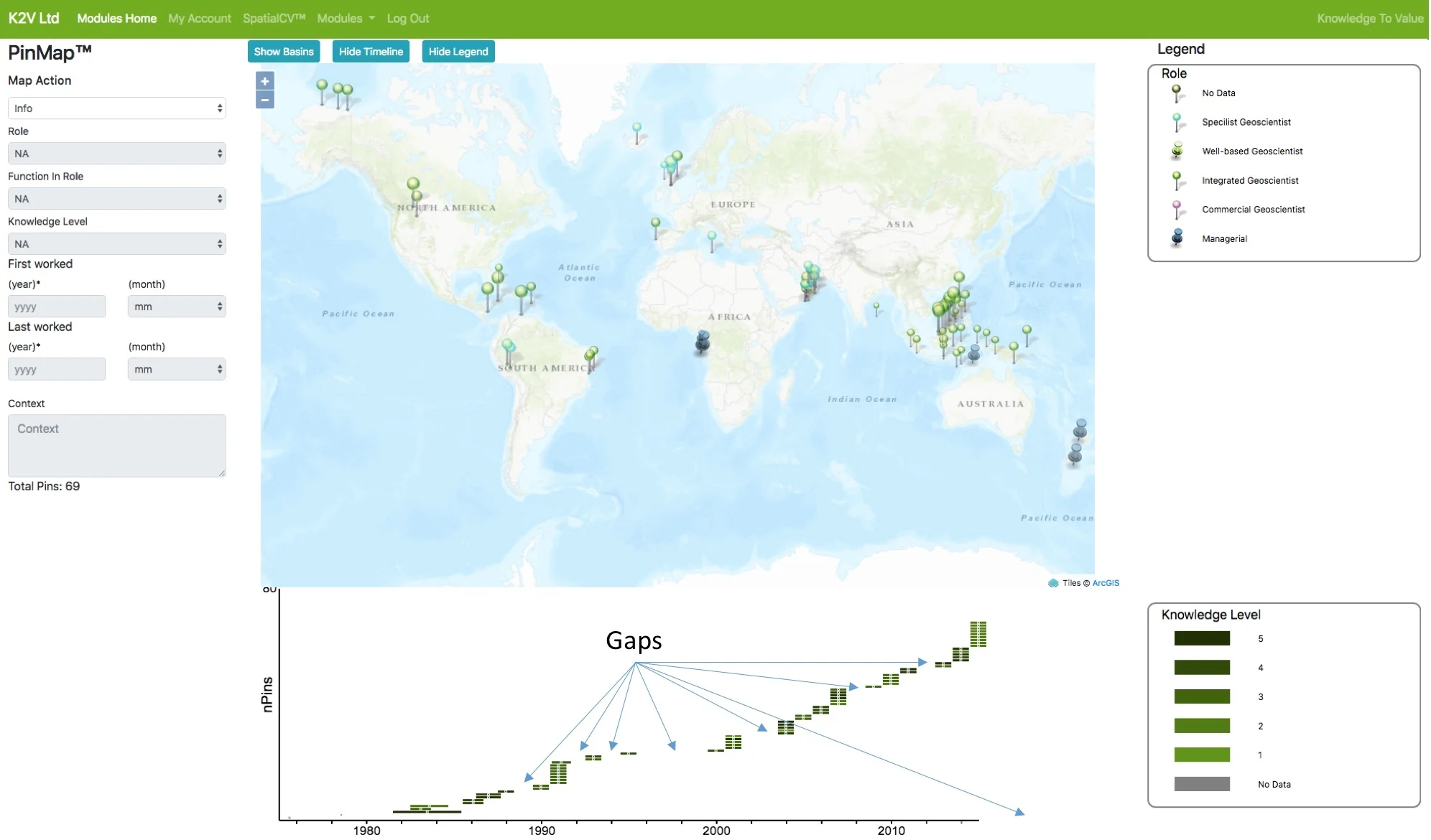
Task: Hide the legend panel
Action: pos(458,52)
